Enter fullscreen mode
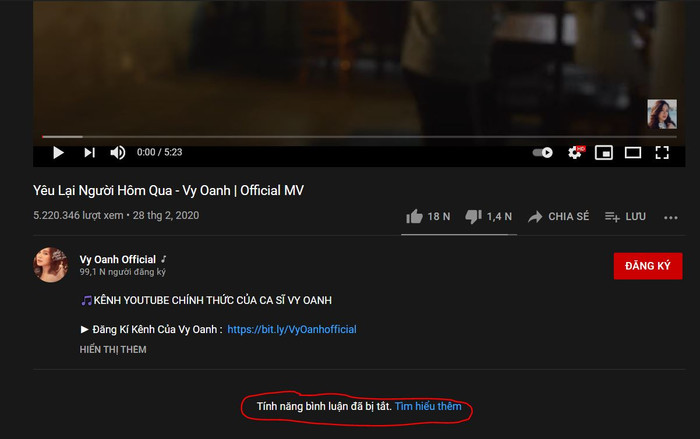 click(662, 152)
